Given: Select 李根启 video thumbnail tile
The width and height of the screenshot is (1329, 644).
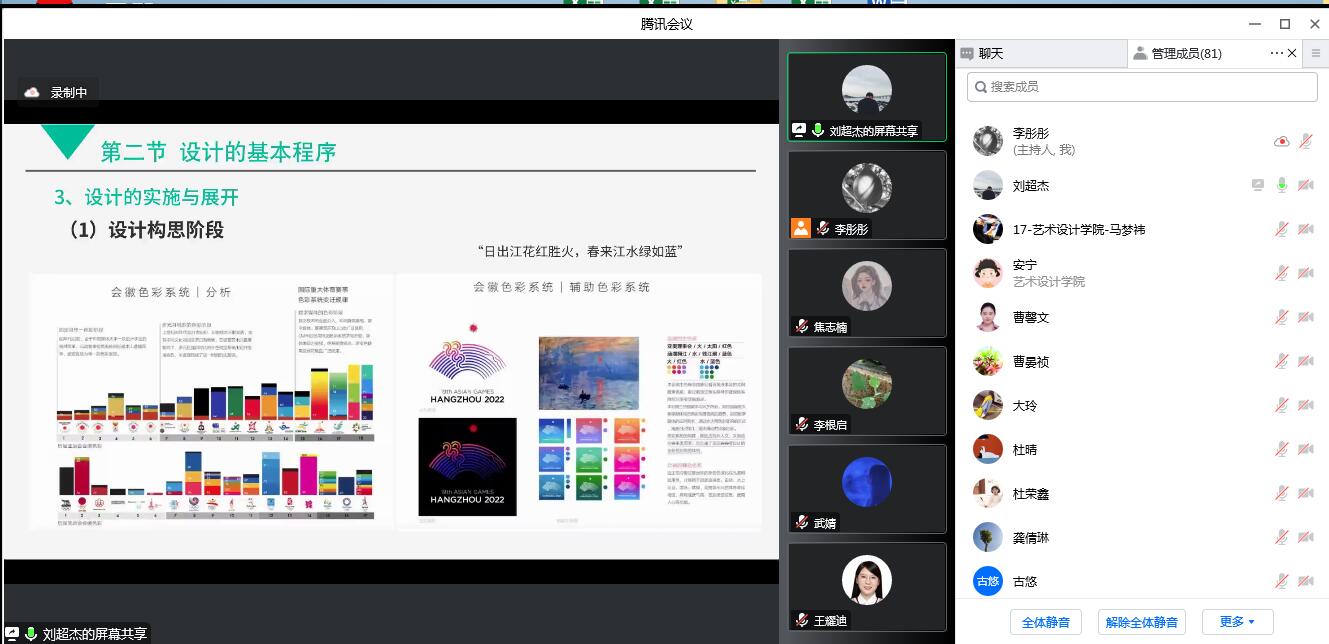Looking at the screenshot, I should [866, 391].
